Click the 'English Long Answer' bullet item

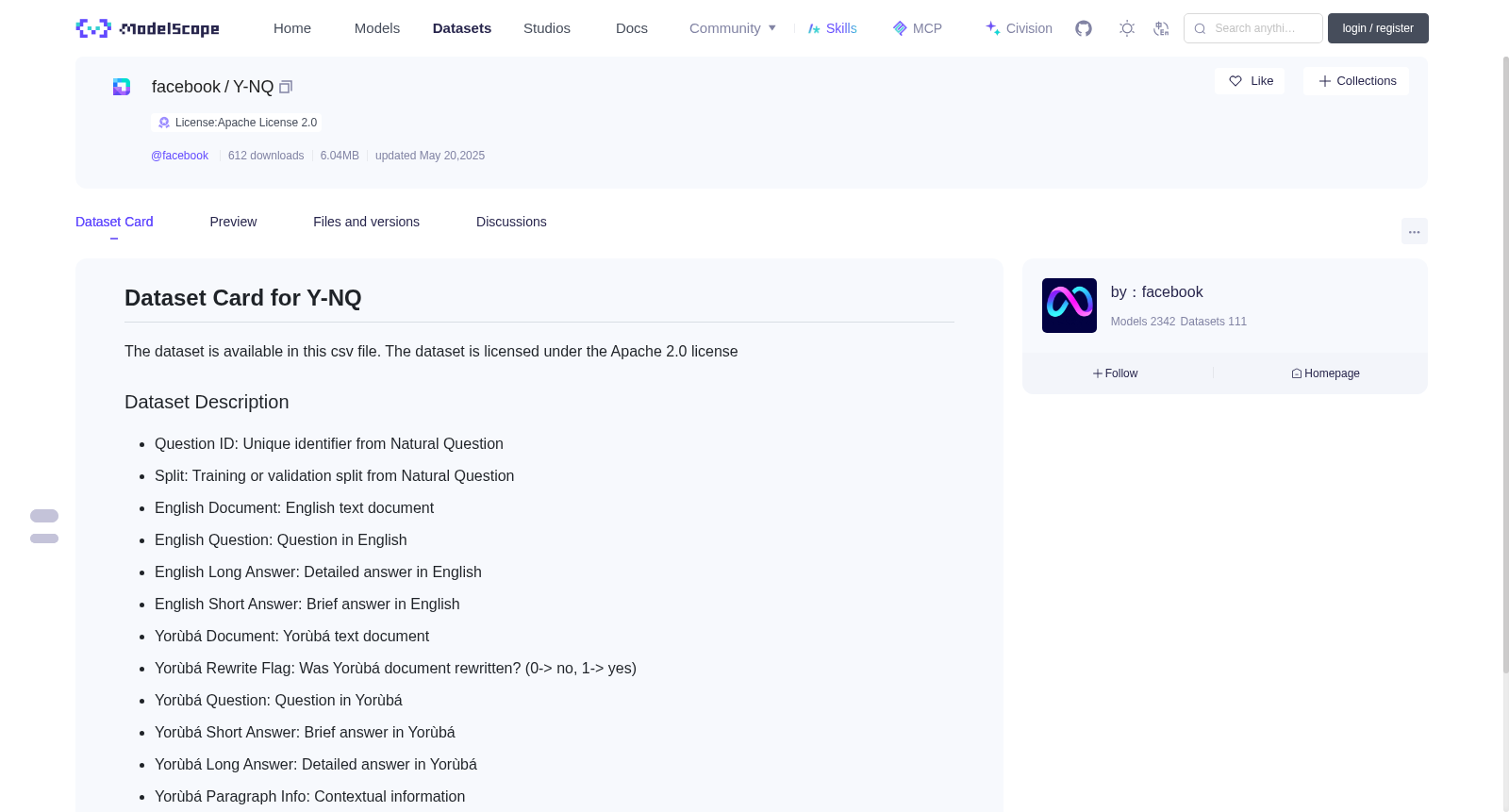click(318, 572)
